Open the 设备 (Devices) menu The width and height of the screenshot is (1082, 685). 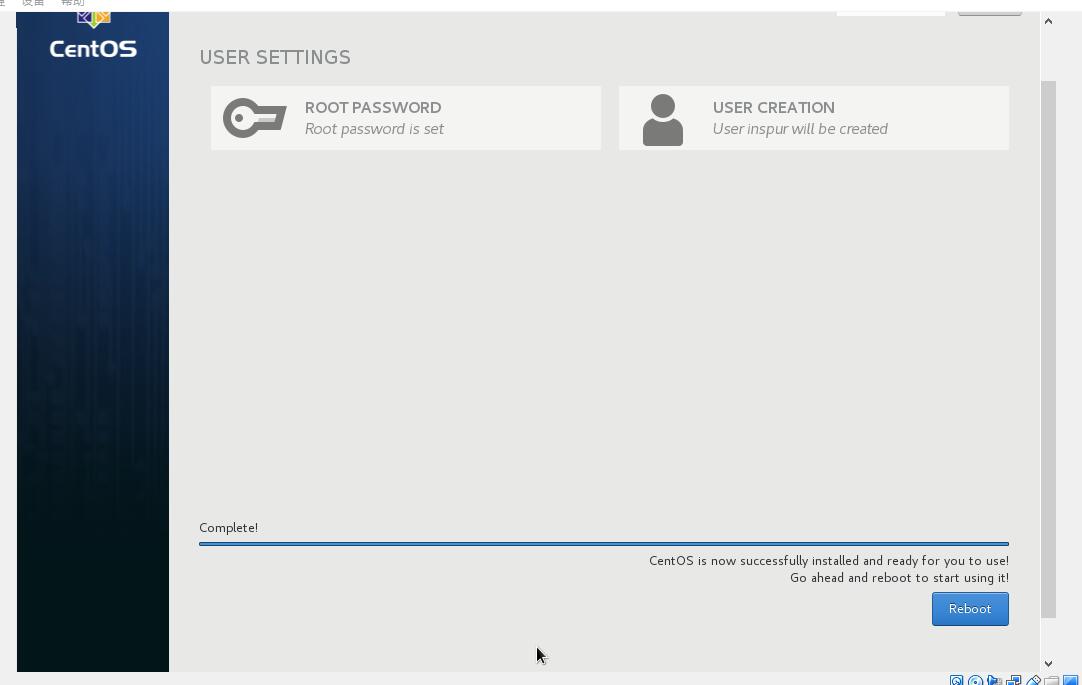[33, 3]
